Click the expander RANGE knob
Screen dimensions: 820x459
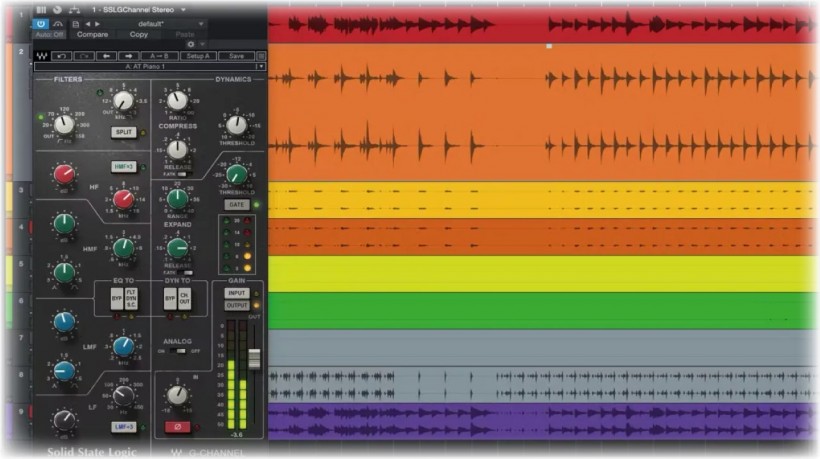[x=177, y=199]
